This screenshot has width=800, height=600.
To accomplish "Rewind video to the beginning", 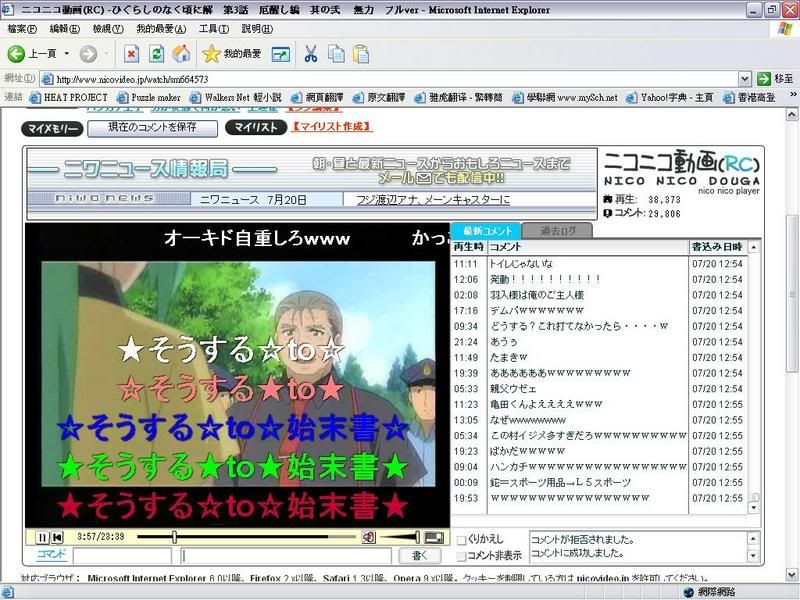I will tap(58, 537).
